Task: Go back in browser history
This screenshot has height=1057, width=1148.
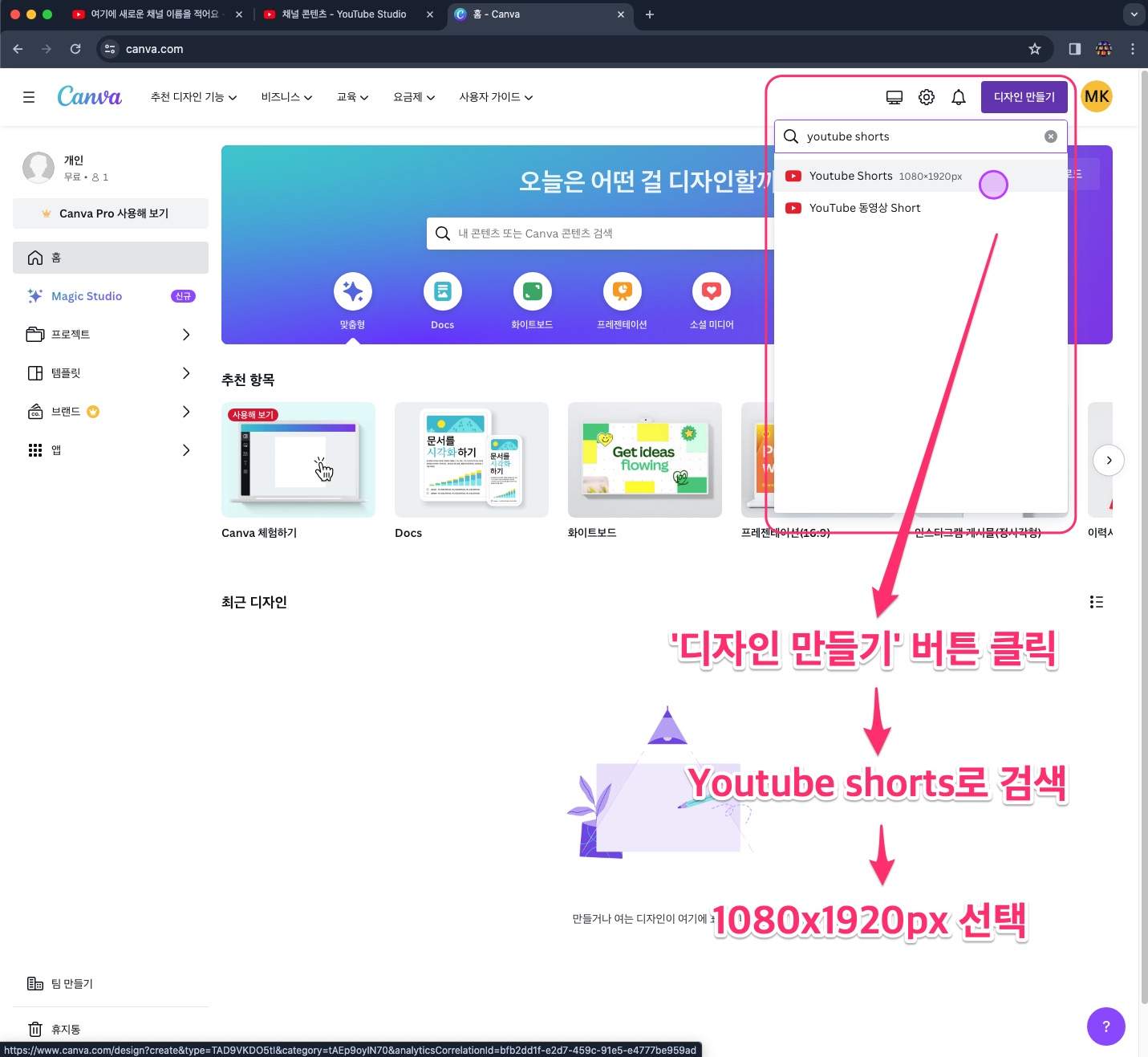Action: click(x=18, y=49)
